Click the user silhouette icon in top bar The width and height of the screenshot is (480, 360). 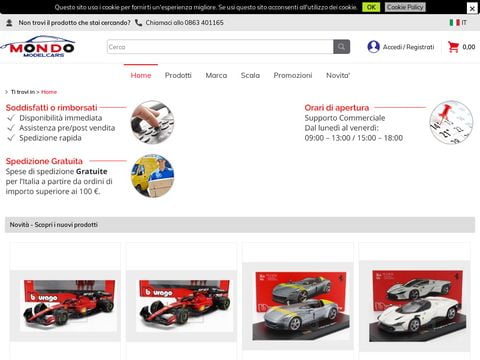[9, 23]
